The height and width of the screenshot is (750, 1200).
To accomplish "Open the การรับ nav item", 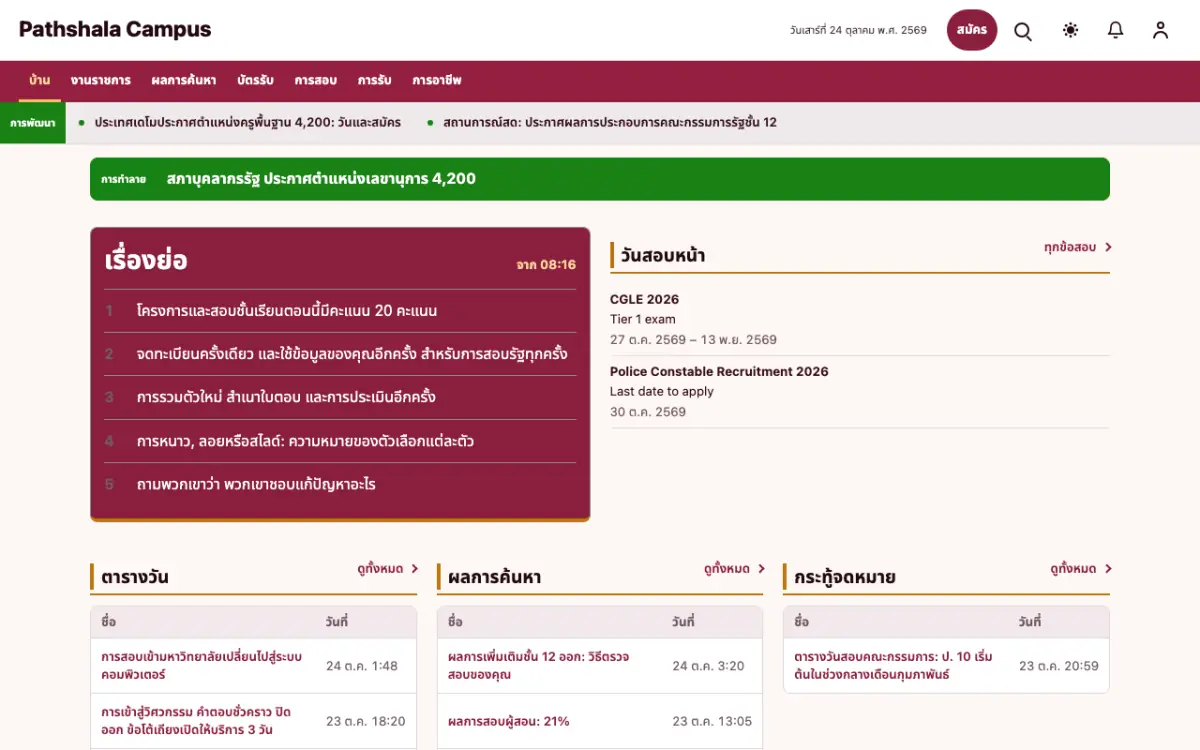I will (374, 80).
